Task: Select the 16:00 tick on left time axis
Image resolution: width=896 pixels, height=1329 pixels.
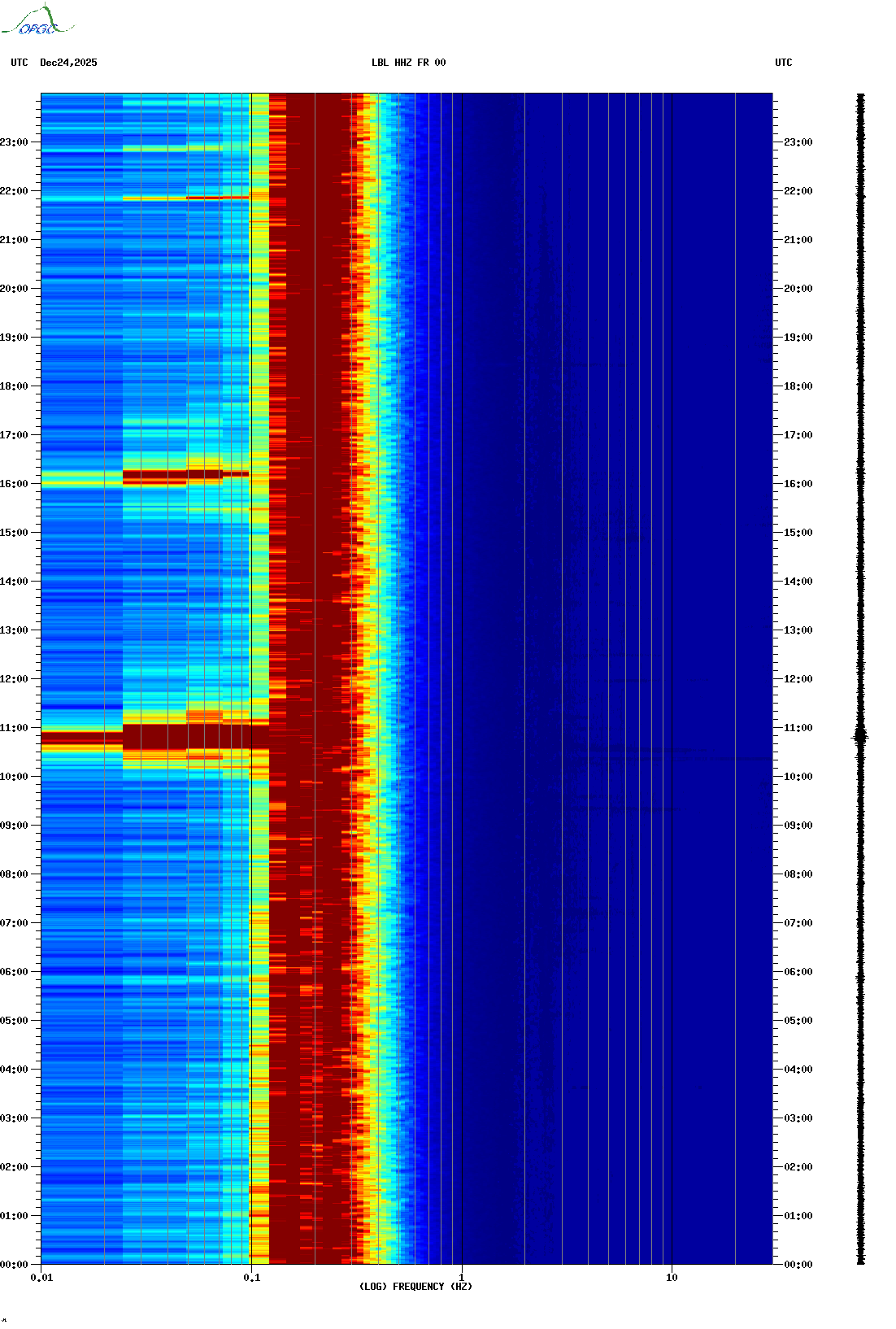Action: [x=15, y=484]
